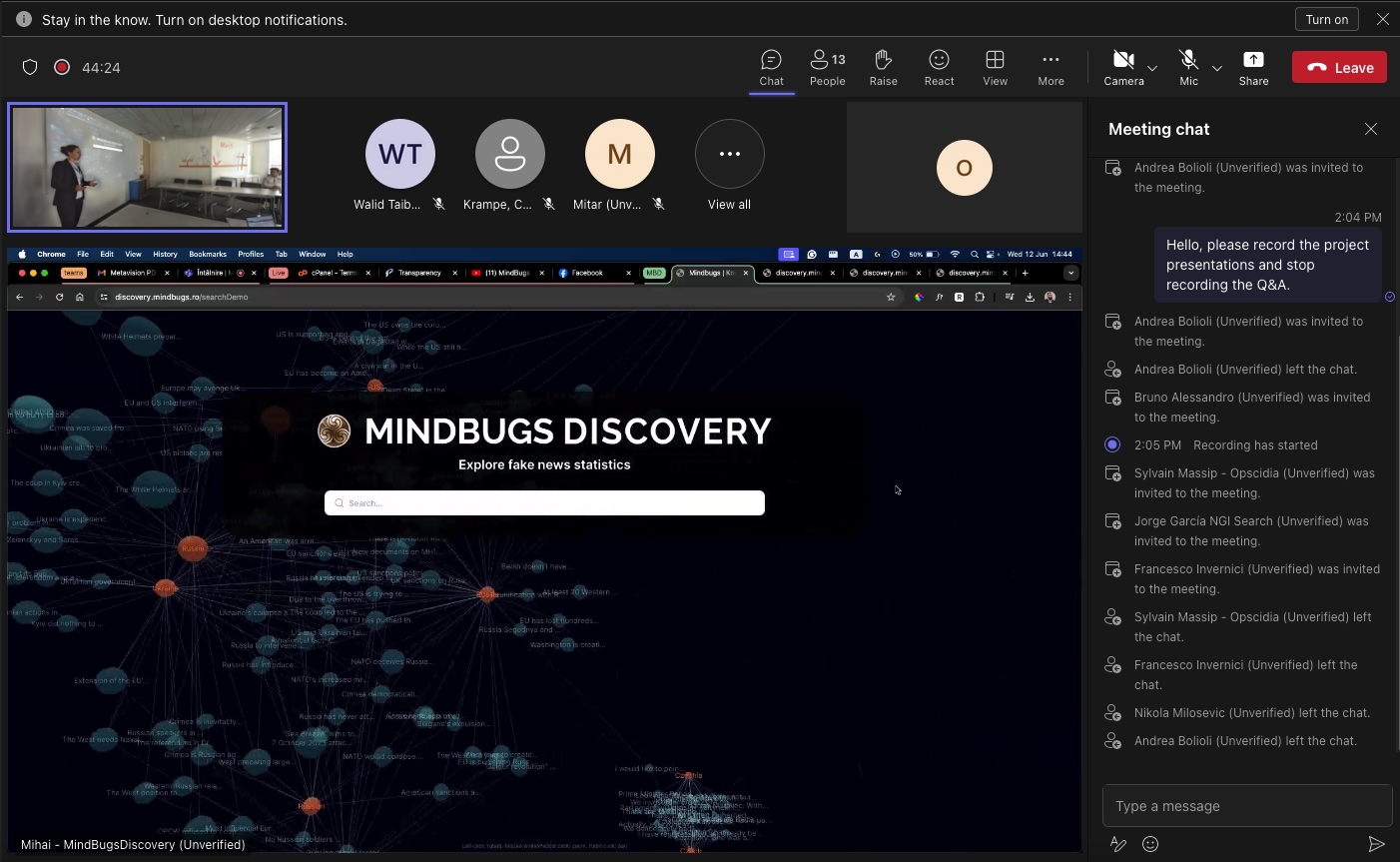Send the chat message

point(1376,844)
